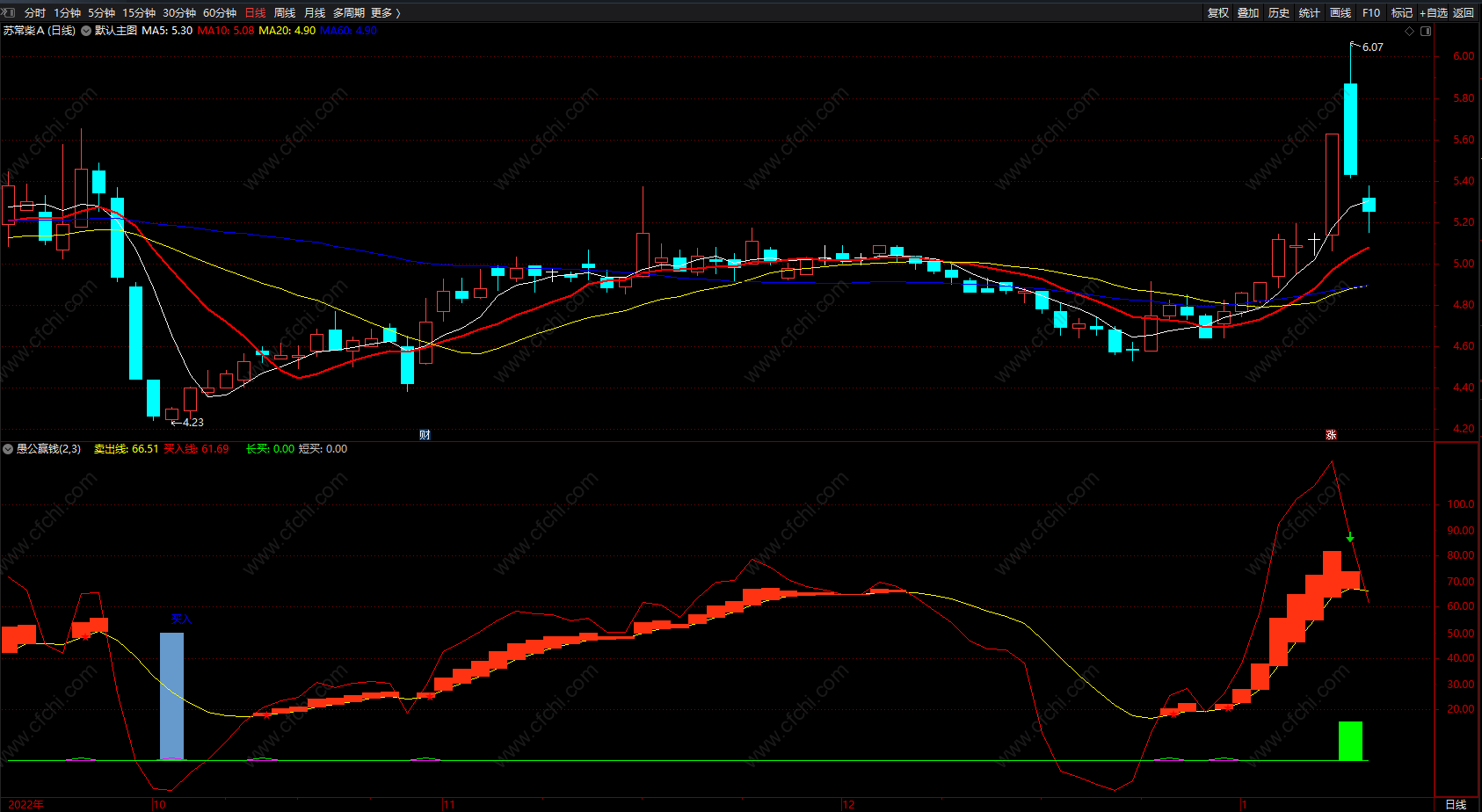Click the blue 买入 signal bar

pyautogui.click(x=171, y=696)
